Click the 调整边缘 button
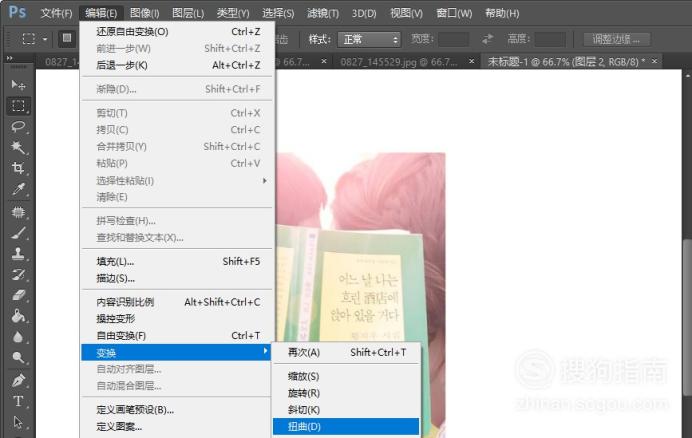The height and width of the screenshot is (438, 692). coord(616,39)
